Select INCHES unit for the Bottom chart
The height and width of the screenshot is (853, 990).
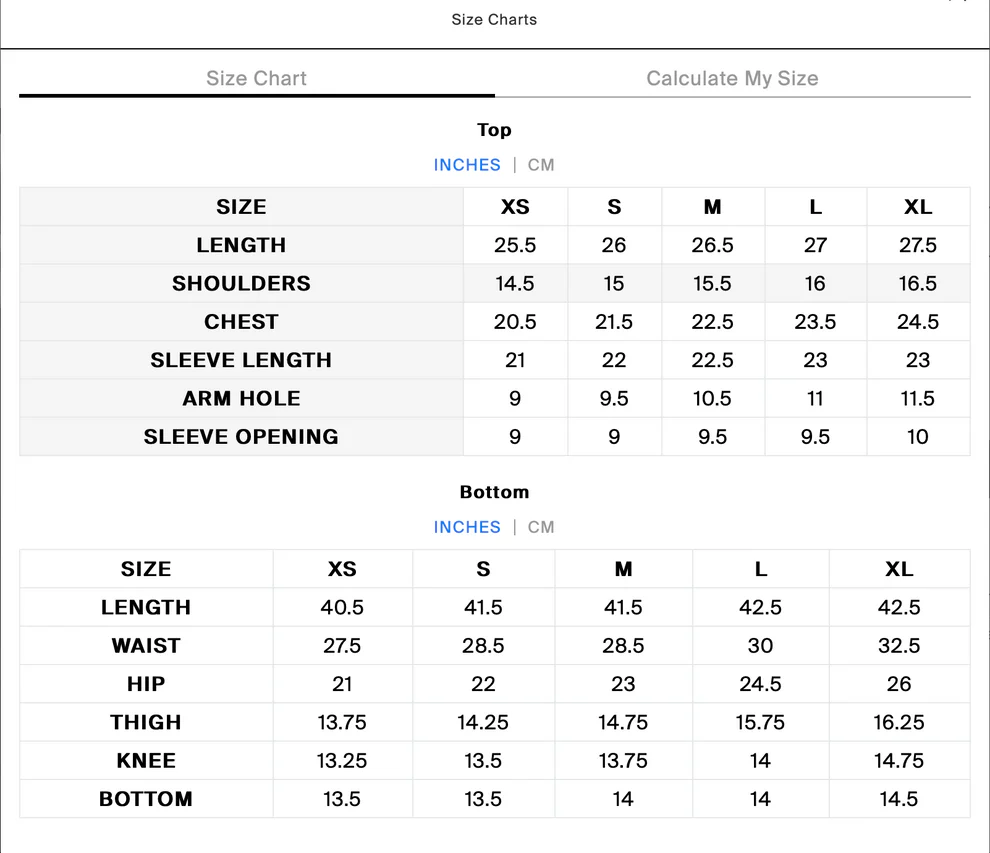point(467,527)
